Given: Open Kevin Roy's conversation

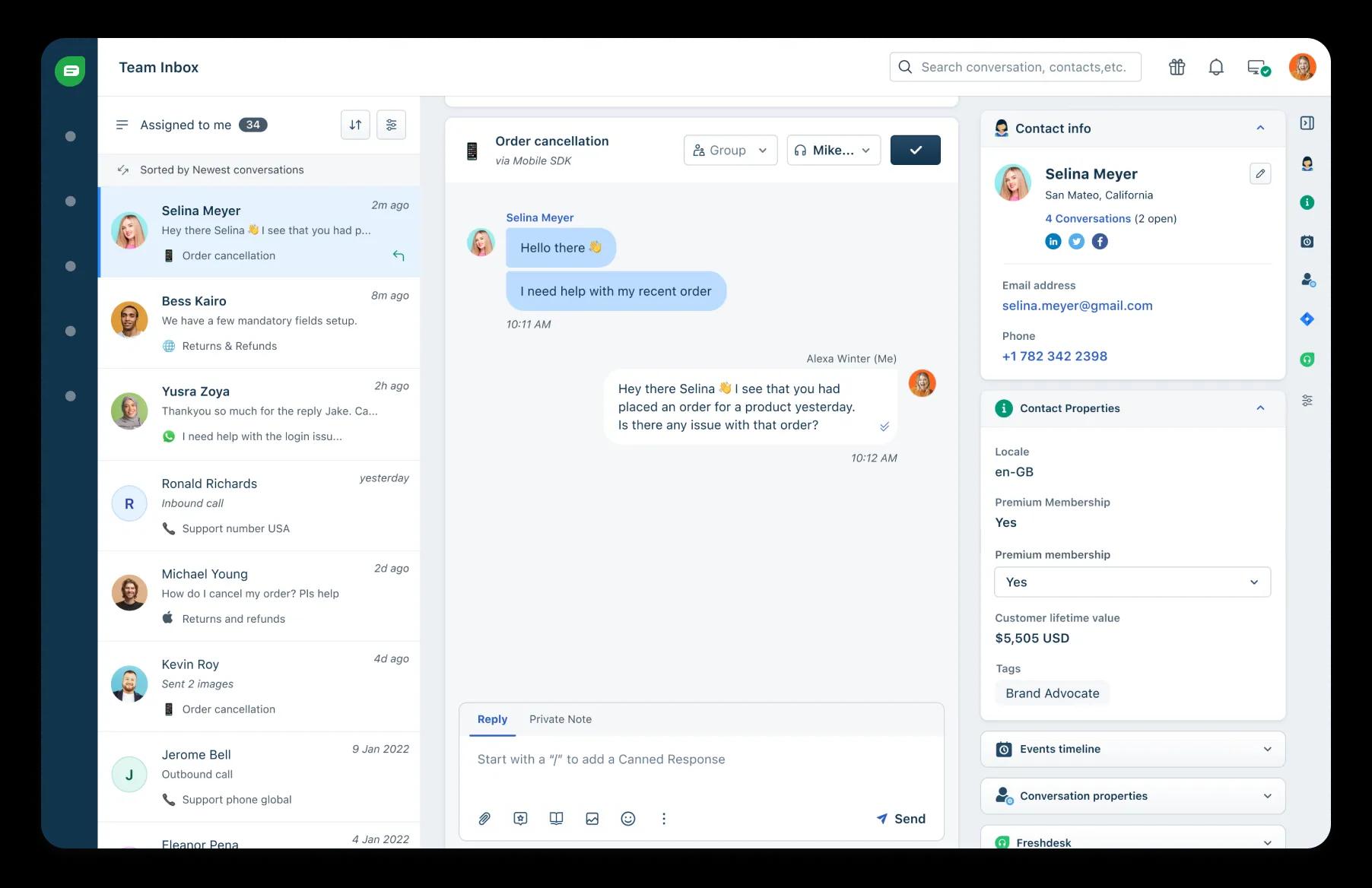Looking at the screenshot, I should coord(259,687).
